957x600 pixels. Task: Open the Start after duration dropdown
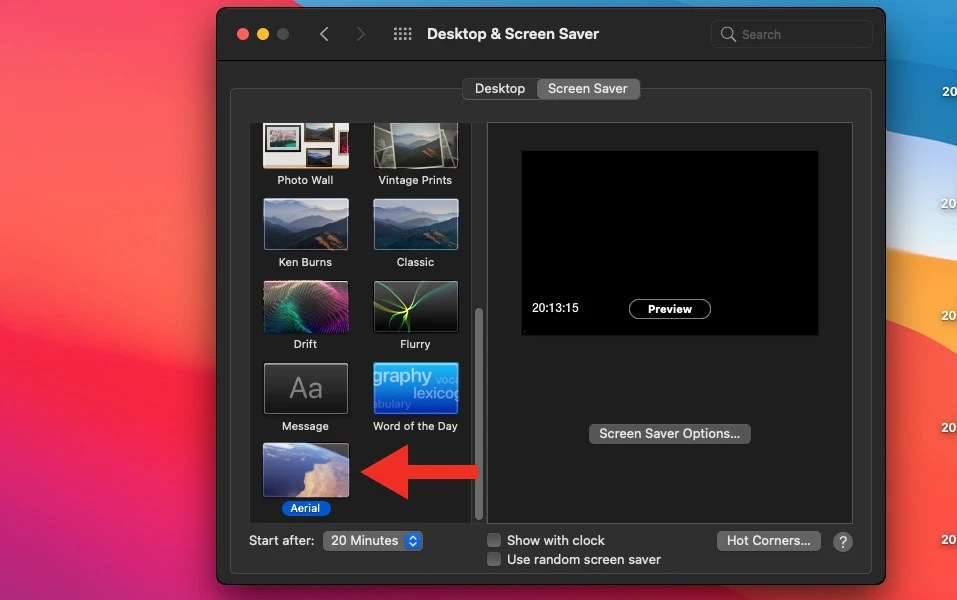point(373,540)
